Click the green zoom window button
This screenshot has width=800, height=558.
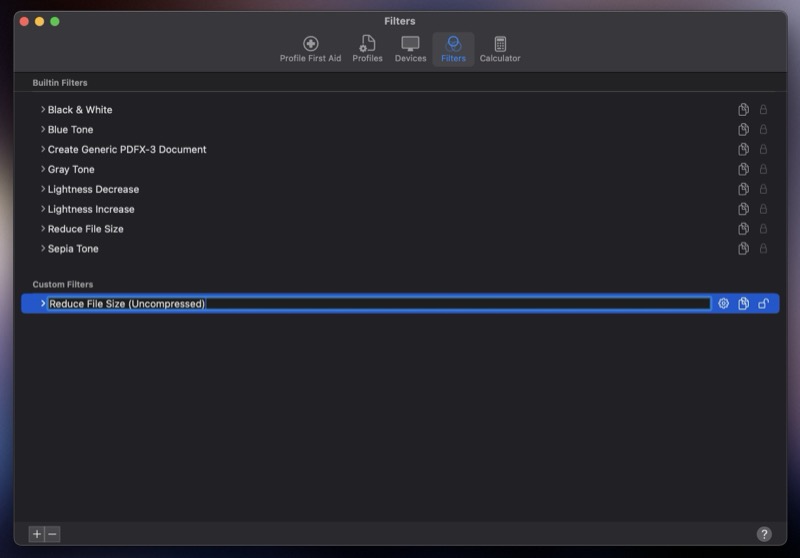[x=55, y=21]
